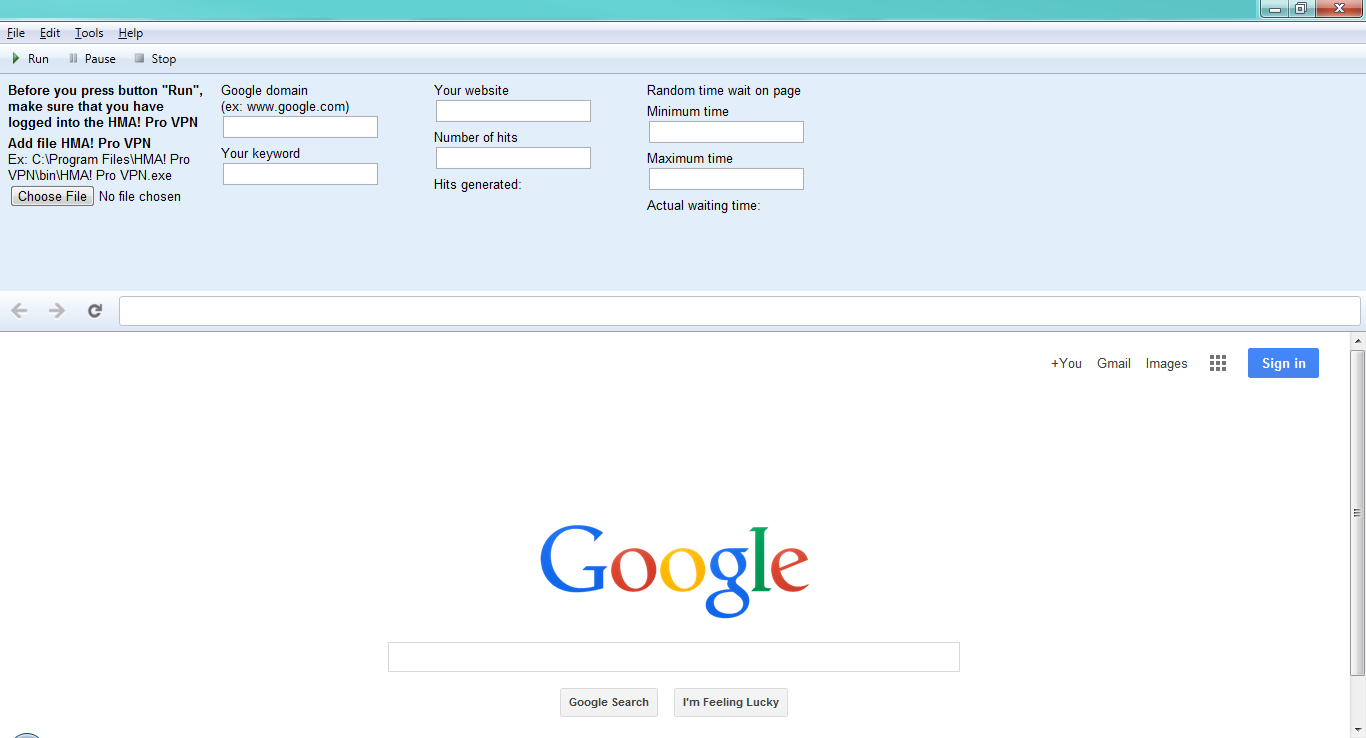Click the browser back arrow
The height and width of the screenshot is (738, 1366).
point(19,311)
